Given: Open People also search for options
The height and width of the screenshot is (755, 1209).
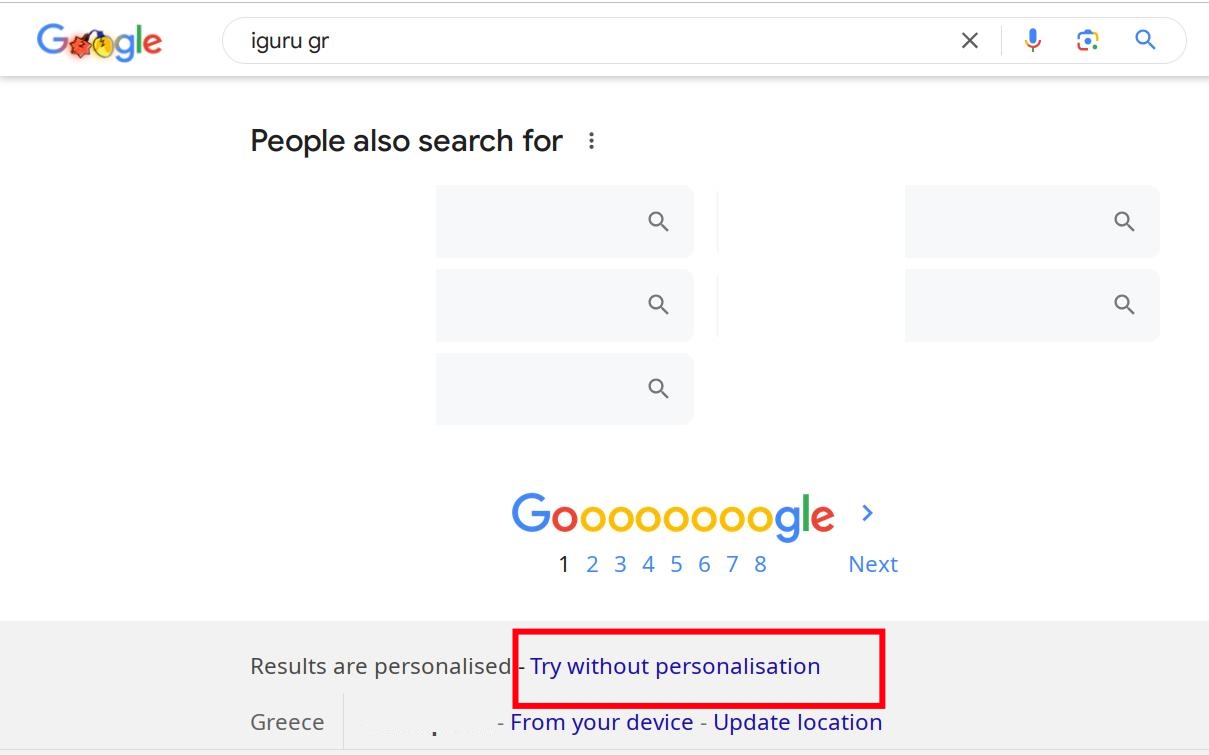Looking at the screenshot, I should coord(592,141).
